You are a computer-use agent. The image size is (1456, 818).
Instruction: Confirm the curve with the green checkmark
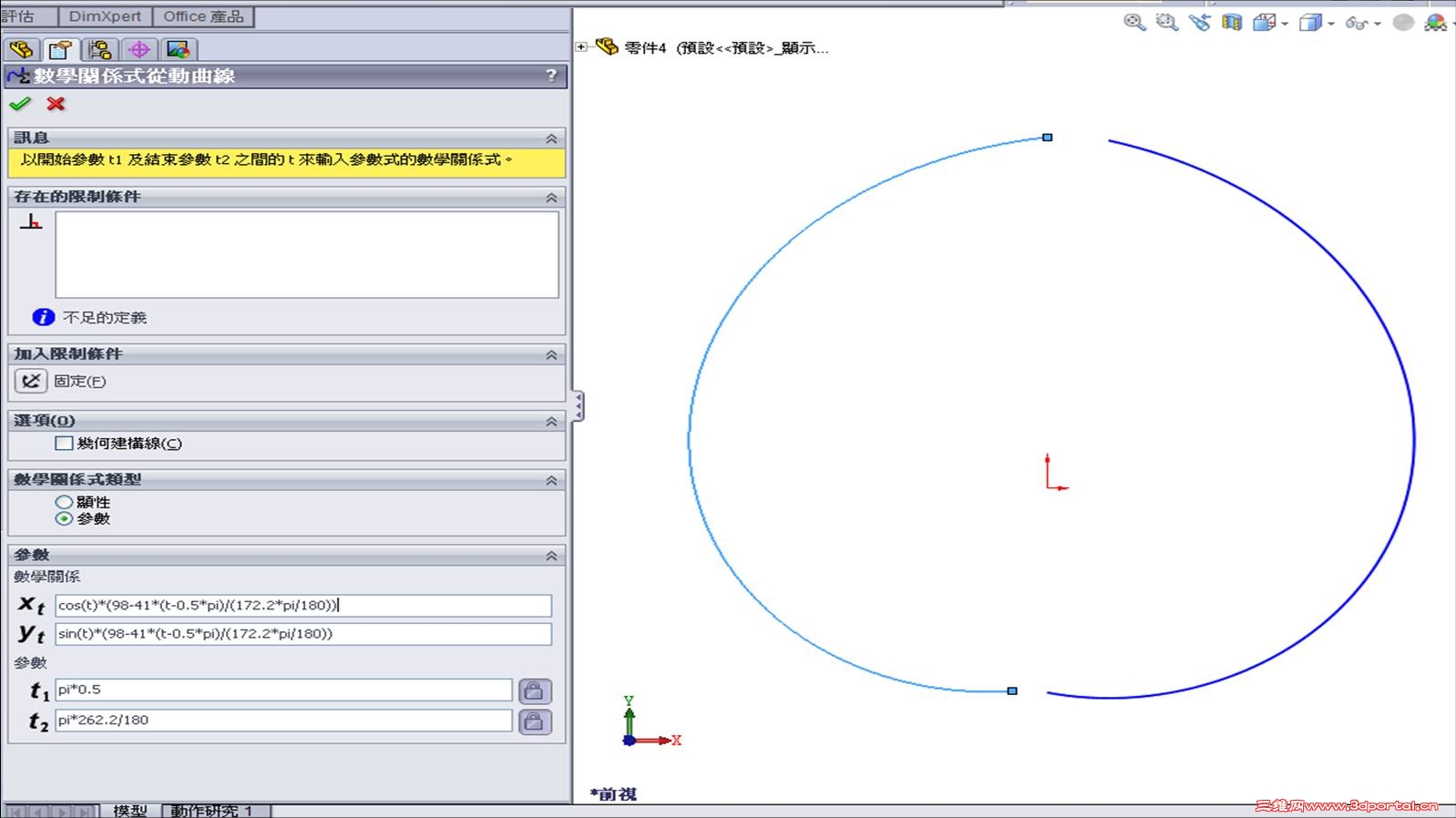20,104
